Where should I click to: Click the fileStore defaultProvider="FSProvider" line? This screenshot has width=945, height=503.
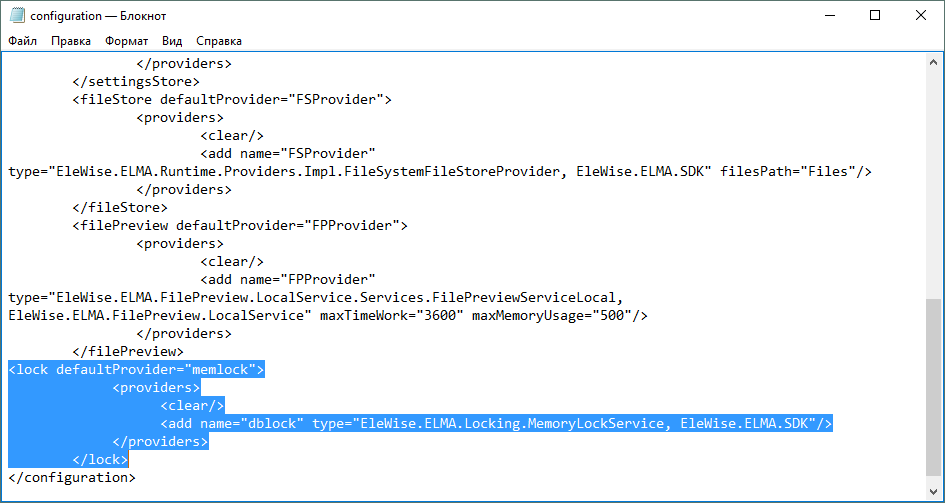[x=232, y=99]
